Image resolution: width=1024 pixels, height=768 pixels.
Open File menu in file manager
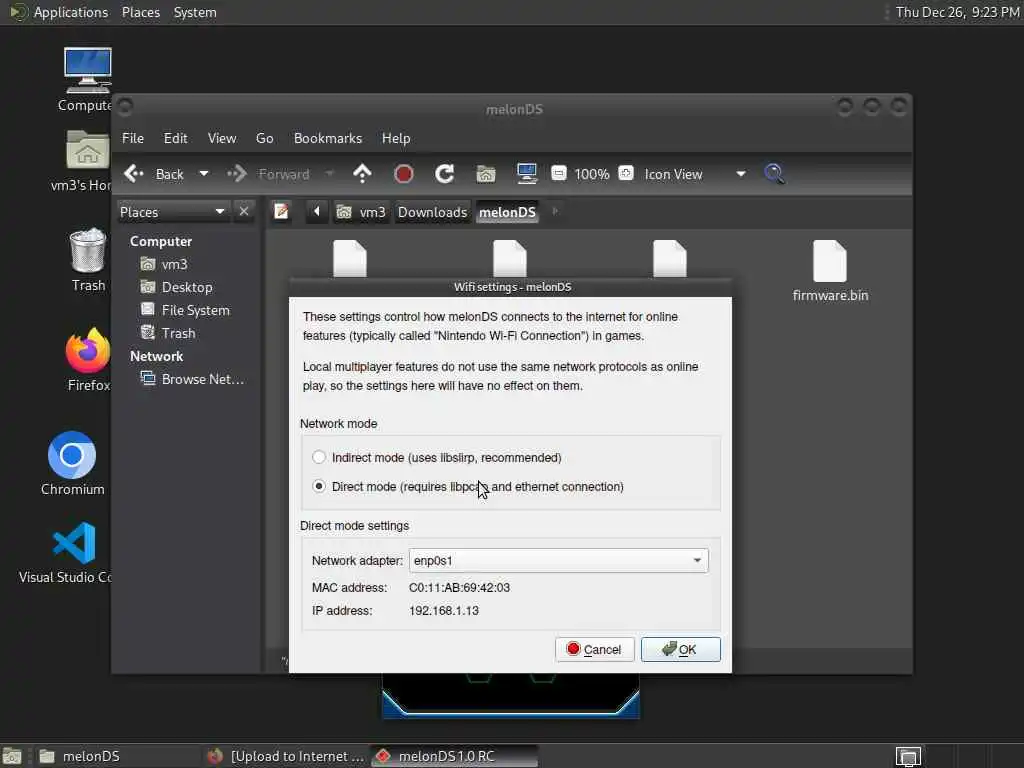[x=133, y=138]
